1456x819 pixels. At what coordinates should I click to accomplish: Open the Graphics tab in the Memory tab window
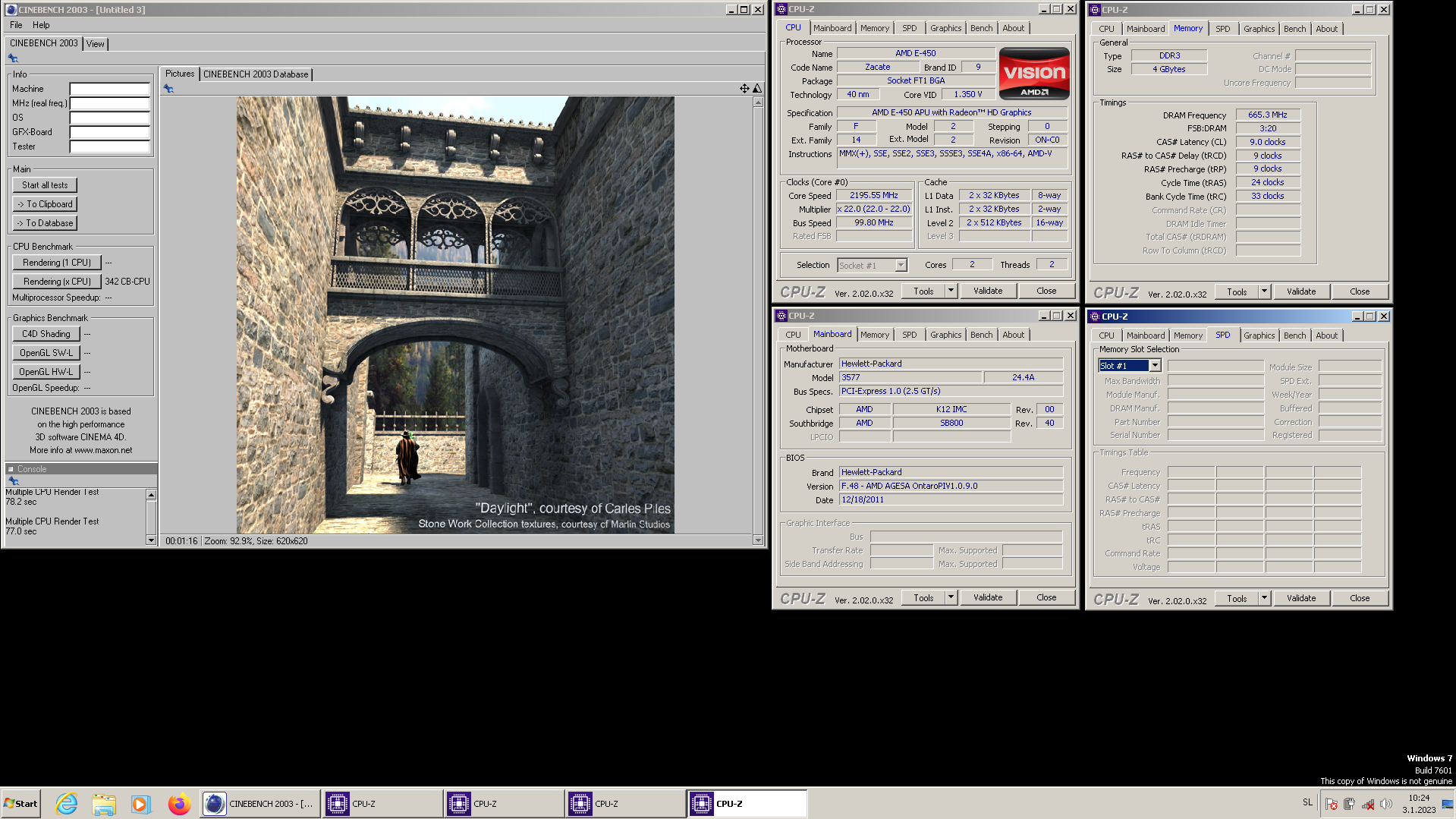tap(1259, 29)
